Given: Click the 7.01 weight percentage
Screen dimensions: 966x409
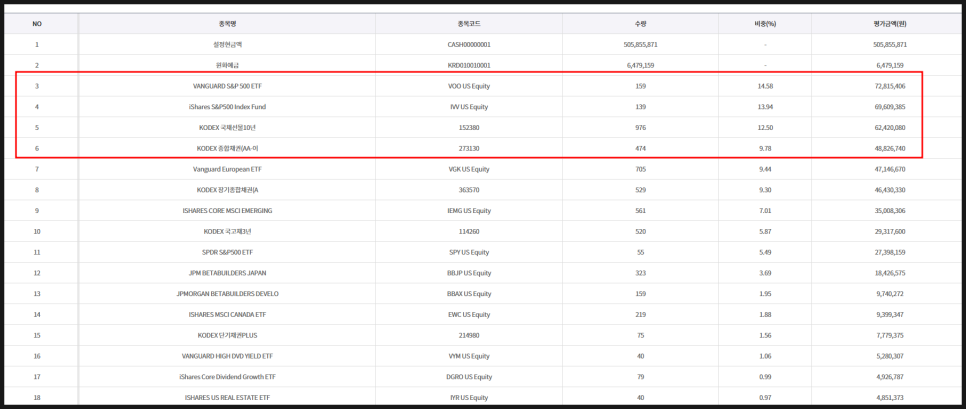Looking at the screenshot, I should click(765, 211).
